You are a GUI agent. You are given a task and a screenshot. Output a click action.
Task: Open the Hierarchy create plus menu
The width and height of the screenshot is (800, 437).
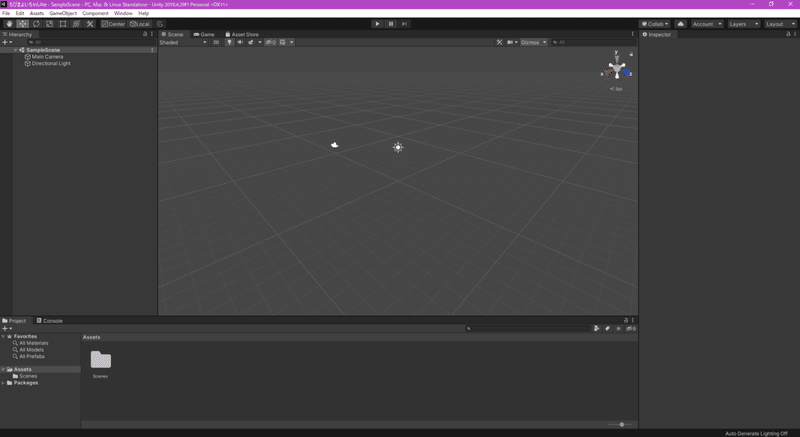pyautogui.click(x=7, y=42)
